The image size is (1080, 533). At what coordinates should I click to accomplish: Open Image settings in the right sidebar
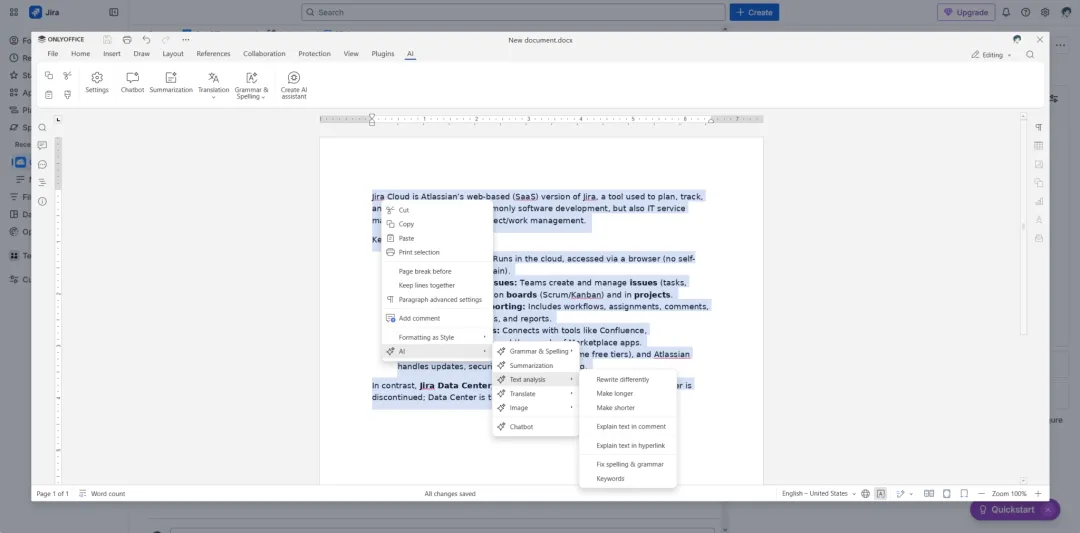[x=1039, y=164]
